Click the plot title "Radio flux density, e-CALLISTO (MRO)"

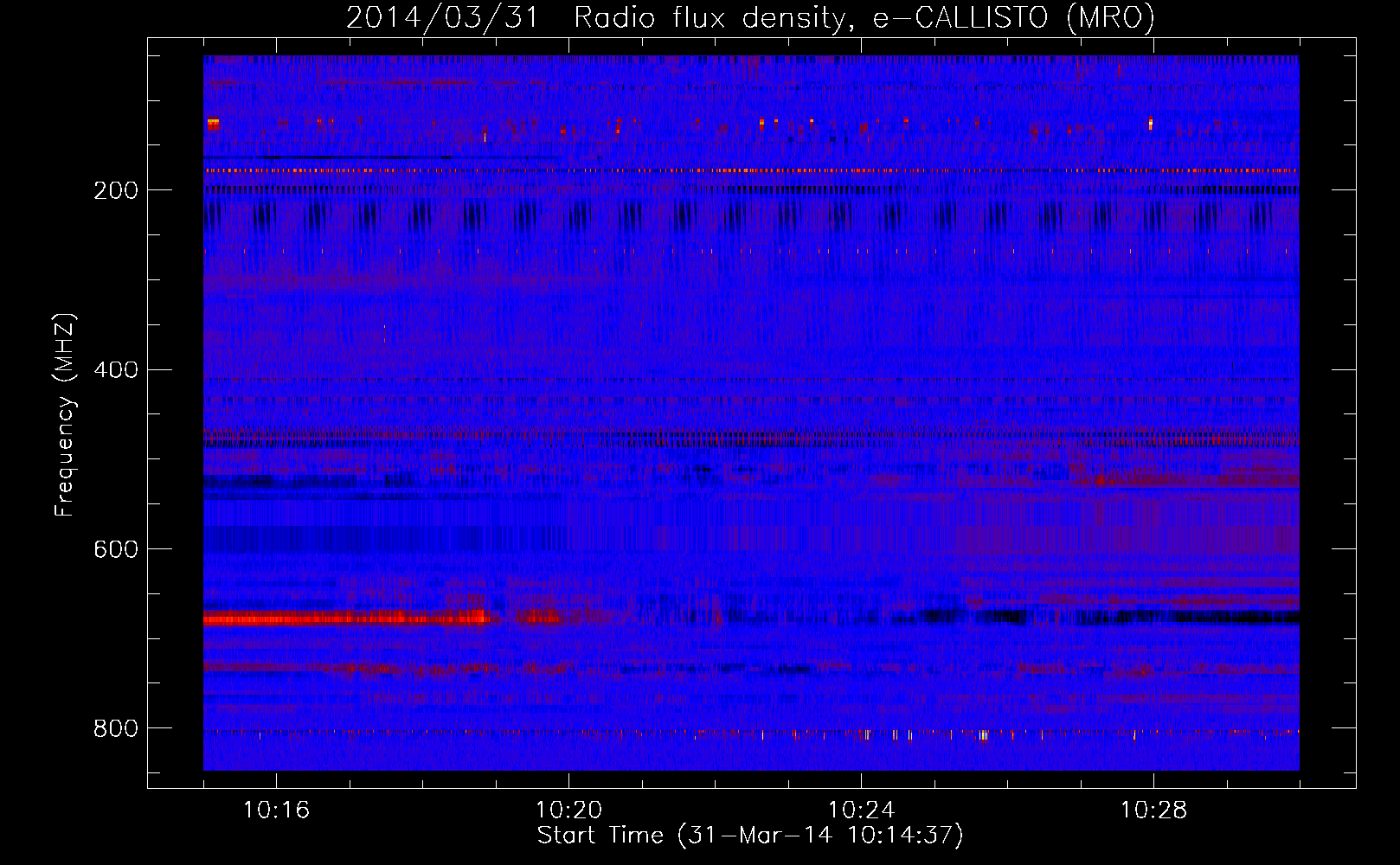pos(864,18)
